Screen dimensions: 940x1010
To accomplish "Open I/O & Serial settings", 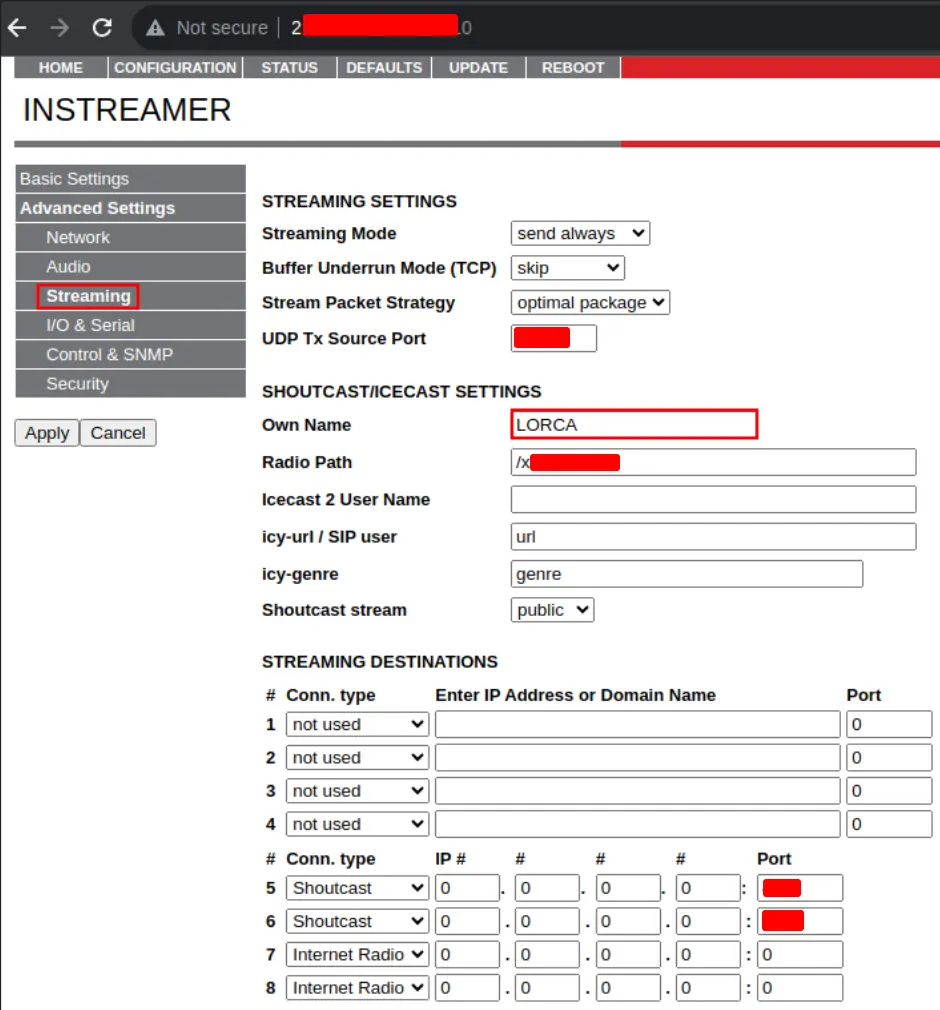I will click(131, 325).
